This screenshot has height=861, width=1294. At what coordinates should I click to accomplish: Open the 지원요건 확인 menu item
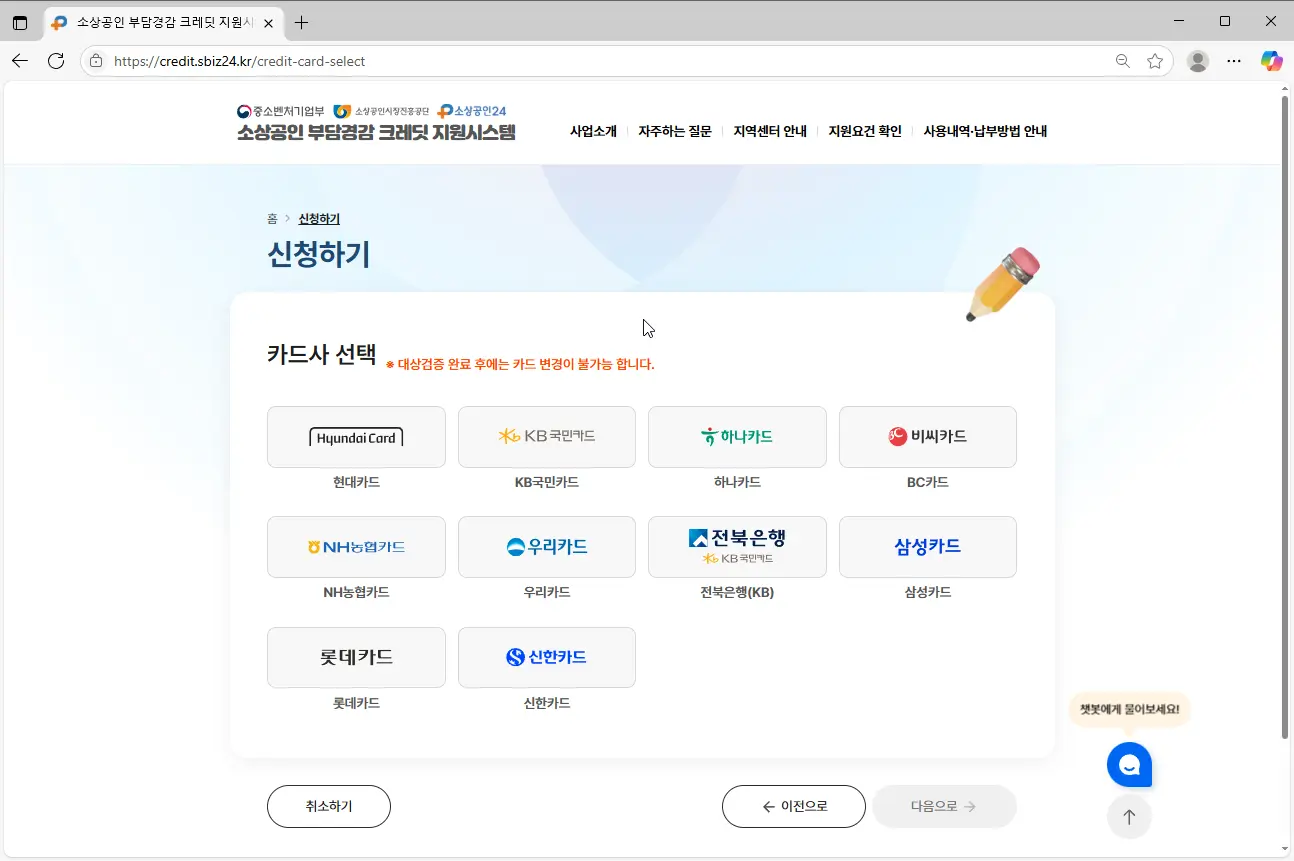865,130
